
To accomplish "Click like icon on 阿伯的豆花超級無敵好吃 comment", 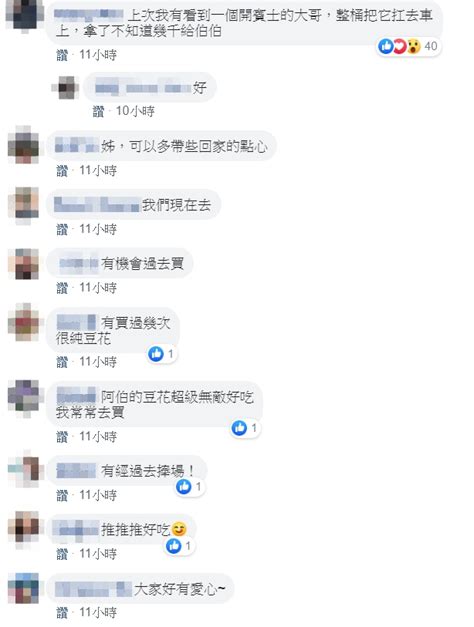I will click(x=239, y=428).
